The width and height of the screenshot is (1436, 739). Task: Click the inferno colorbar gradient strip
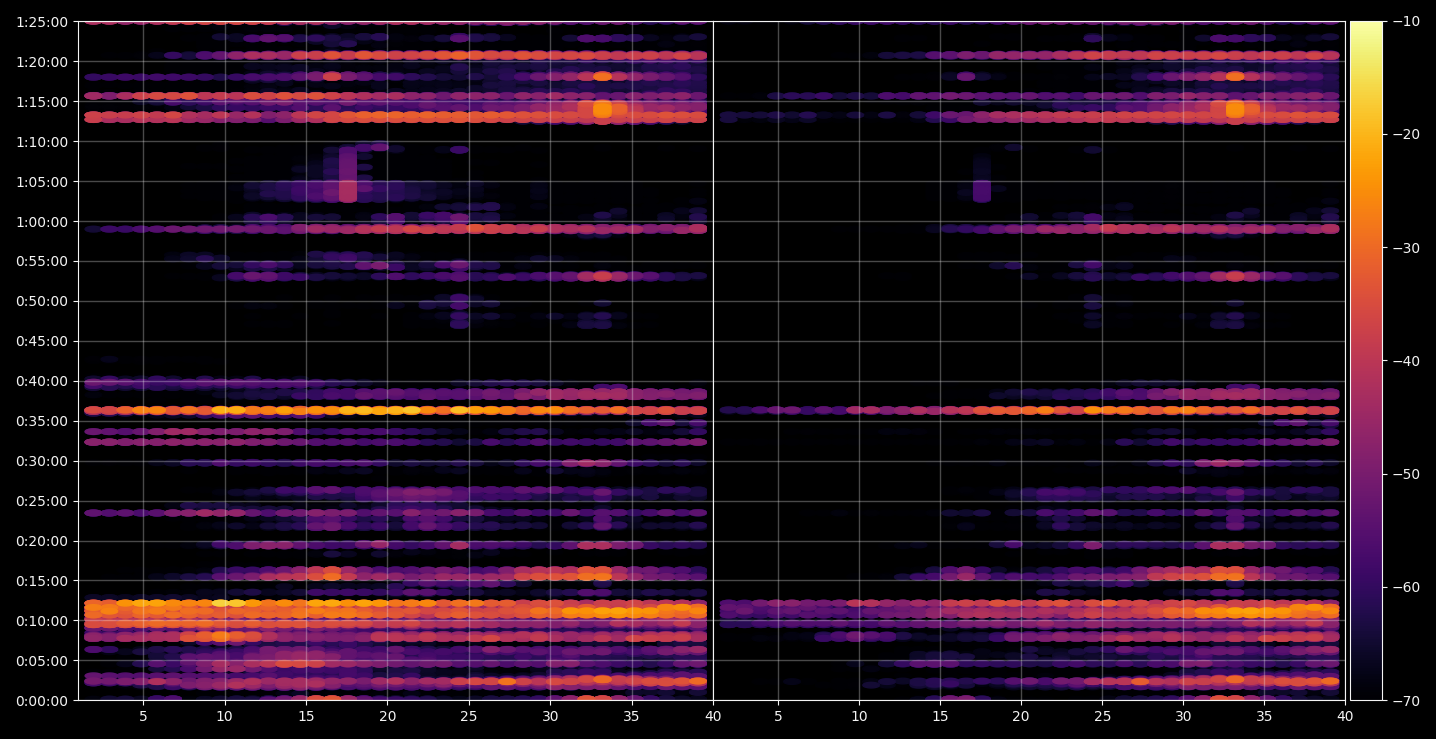point(1366,361)
